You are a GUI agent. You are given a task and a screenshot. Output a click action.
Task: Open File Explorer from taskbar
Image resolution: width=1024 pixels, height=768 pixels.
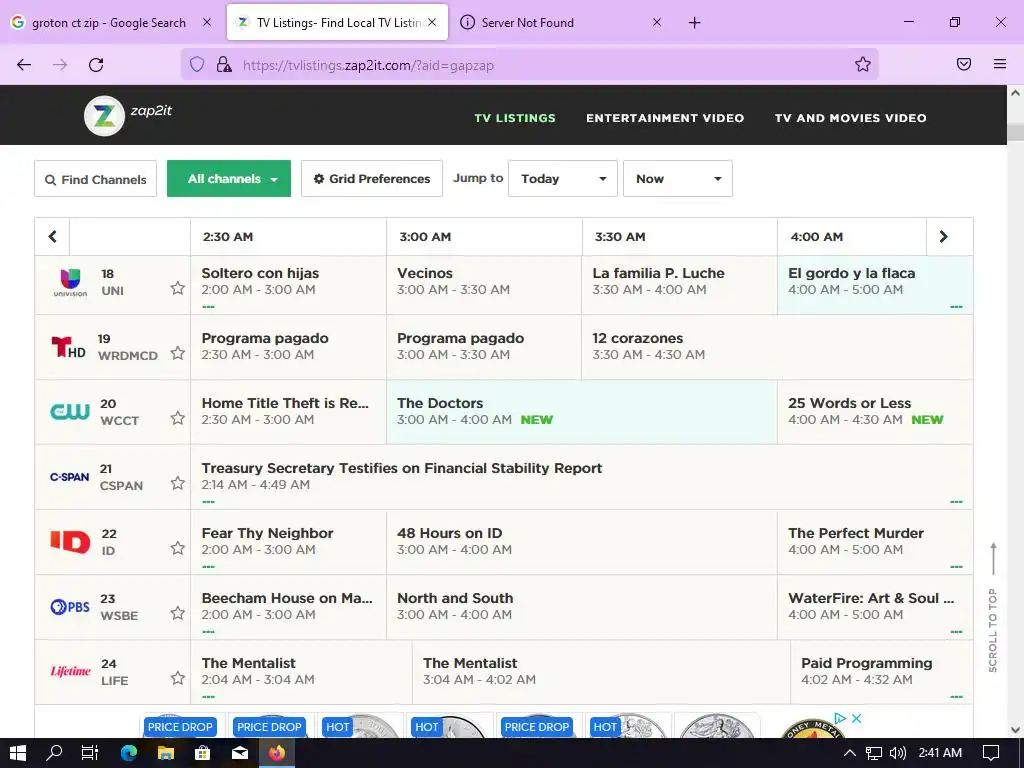tap(166, 753)
